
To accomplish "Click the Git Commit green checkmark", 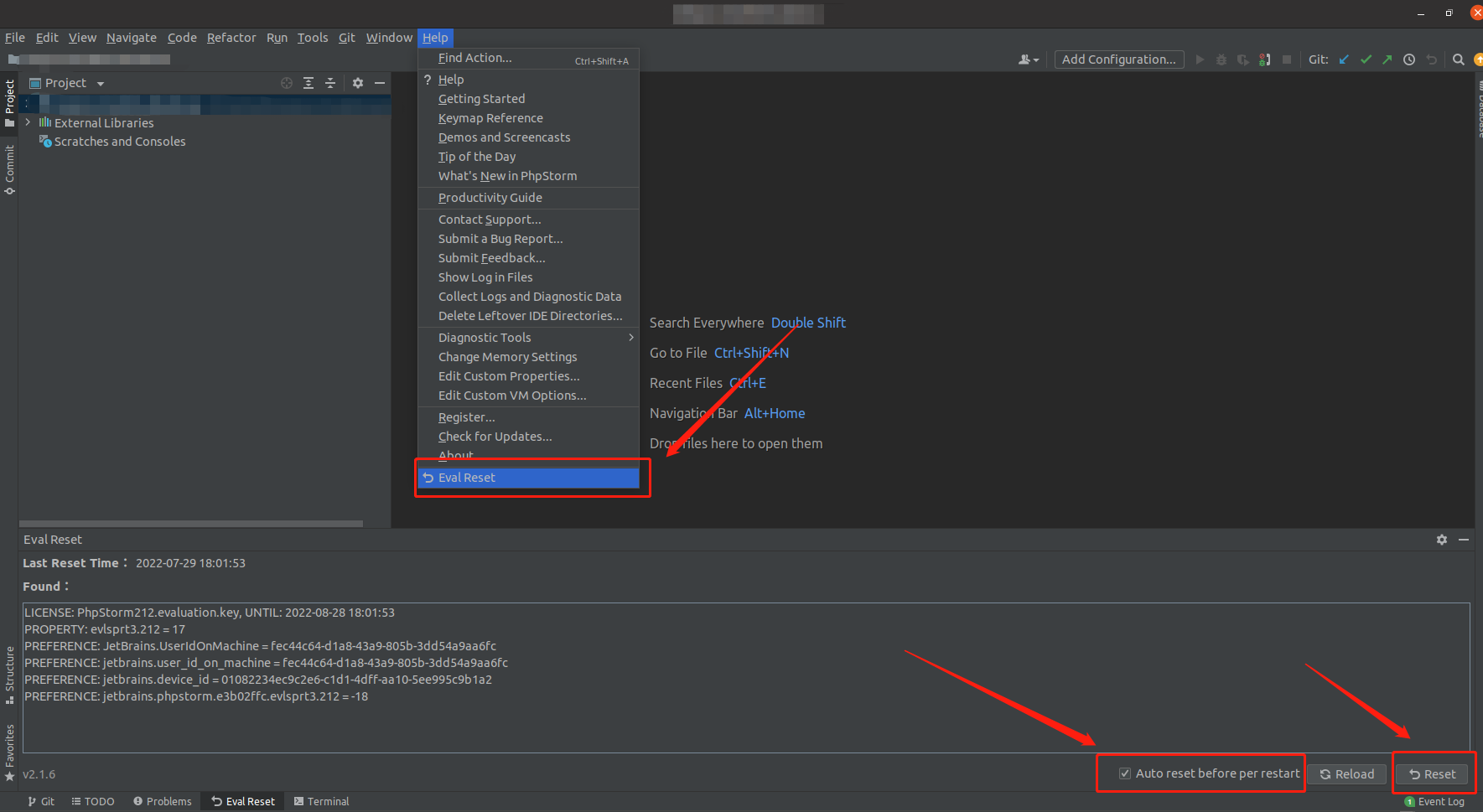I will (x=1366, y=59).
